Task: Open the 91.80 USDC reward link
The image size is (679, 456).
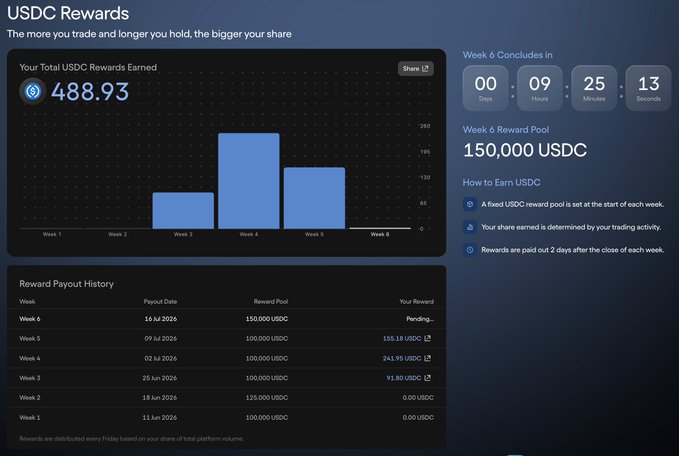Action: [x=404, y=378]
